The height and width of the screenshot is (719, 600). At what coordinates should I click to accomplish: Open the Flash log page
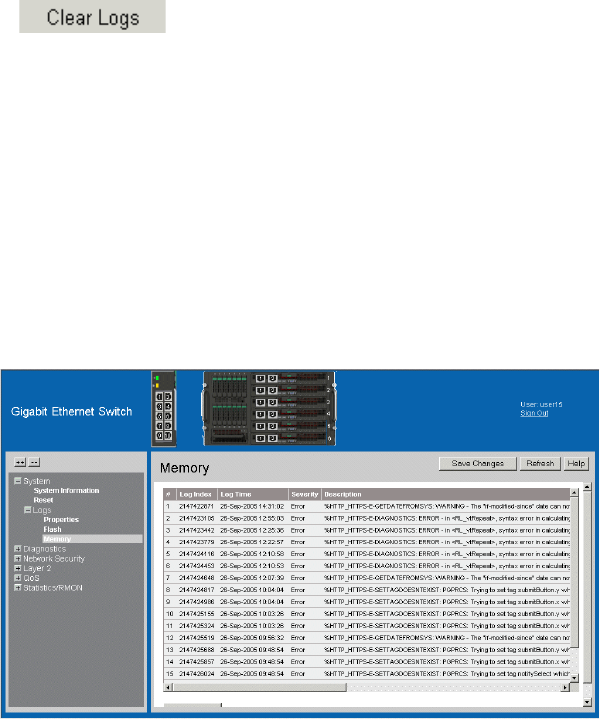tap(52, 529)
